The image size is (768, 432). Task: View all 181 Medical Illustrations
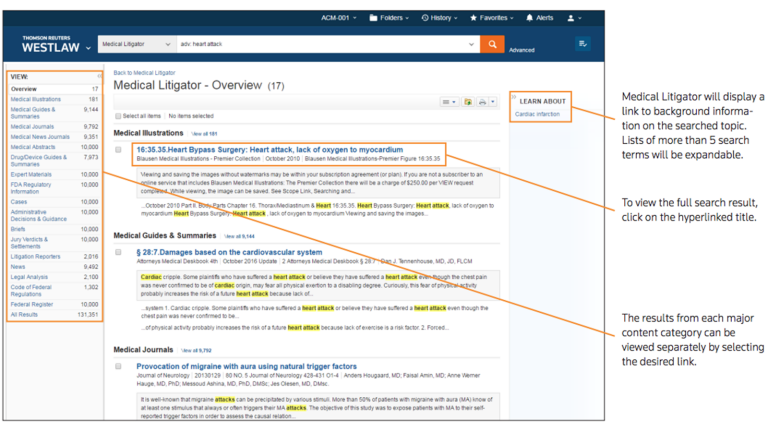(x=204, y=134)
